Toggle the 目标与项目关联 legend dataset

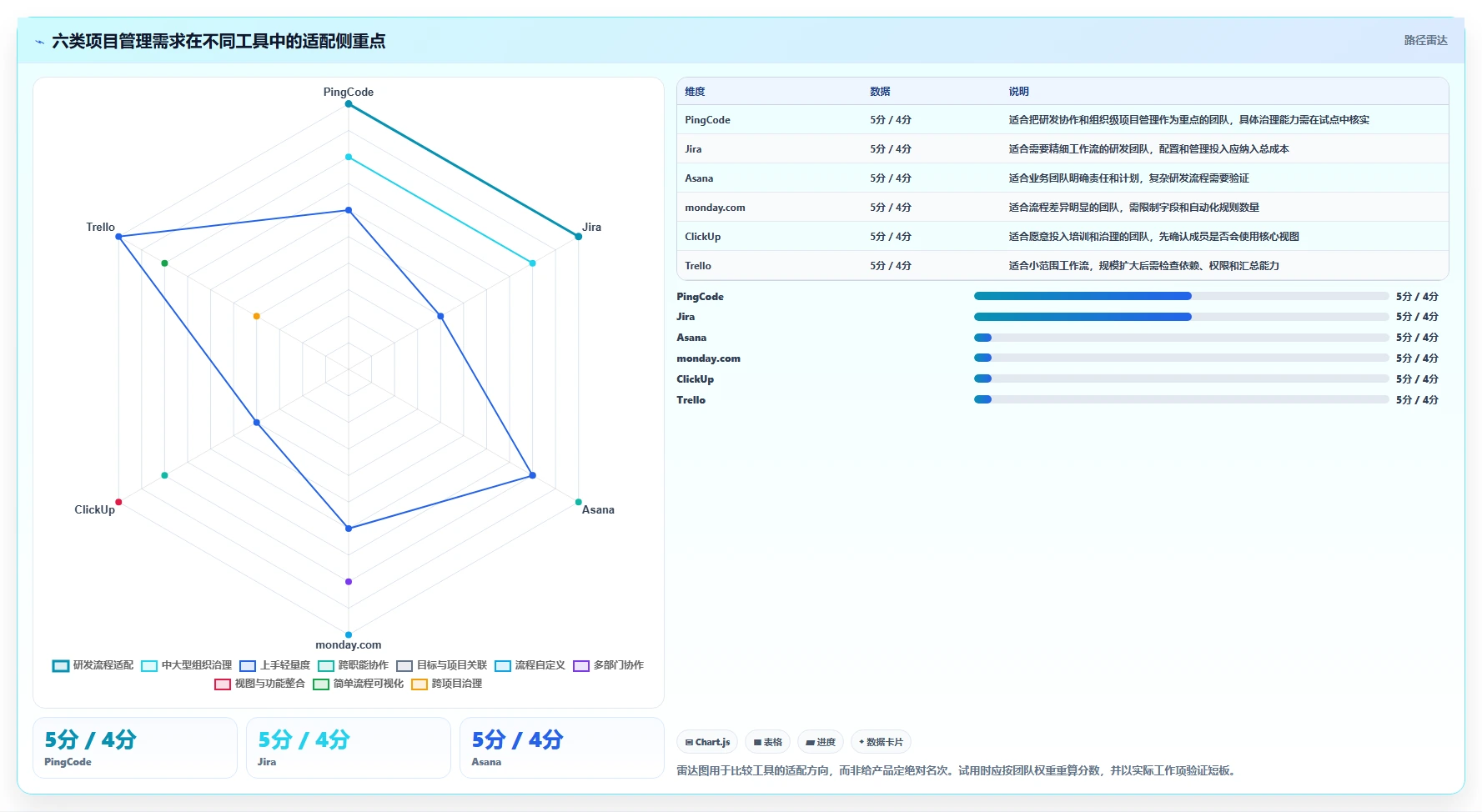pos(441,665)
